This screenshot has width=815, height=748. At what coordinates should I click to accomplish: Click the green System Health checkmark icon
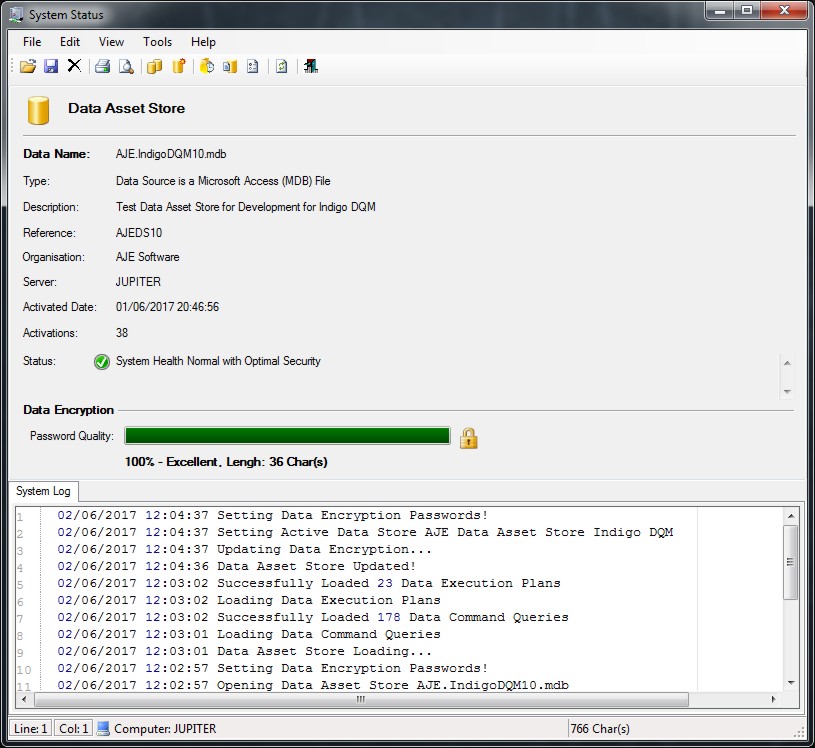tap(101, 362)
